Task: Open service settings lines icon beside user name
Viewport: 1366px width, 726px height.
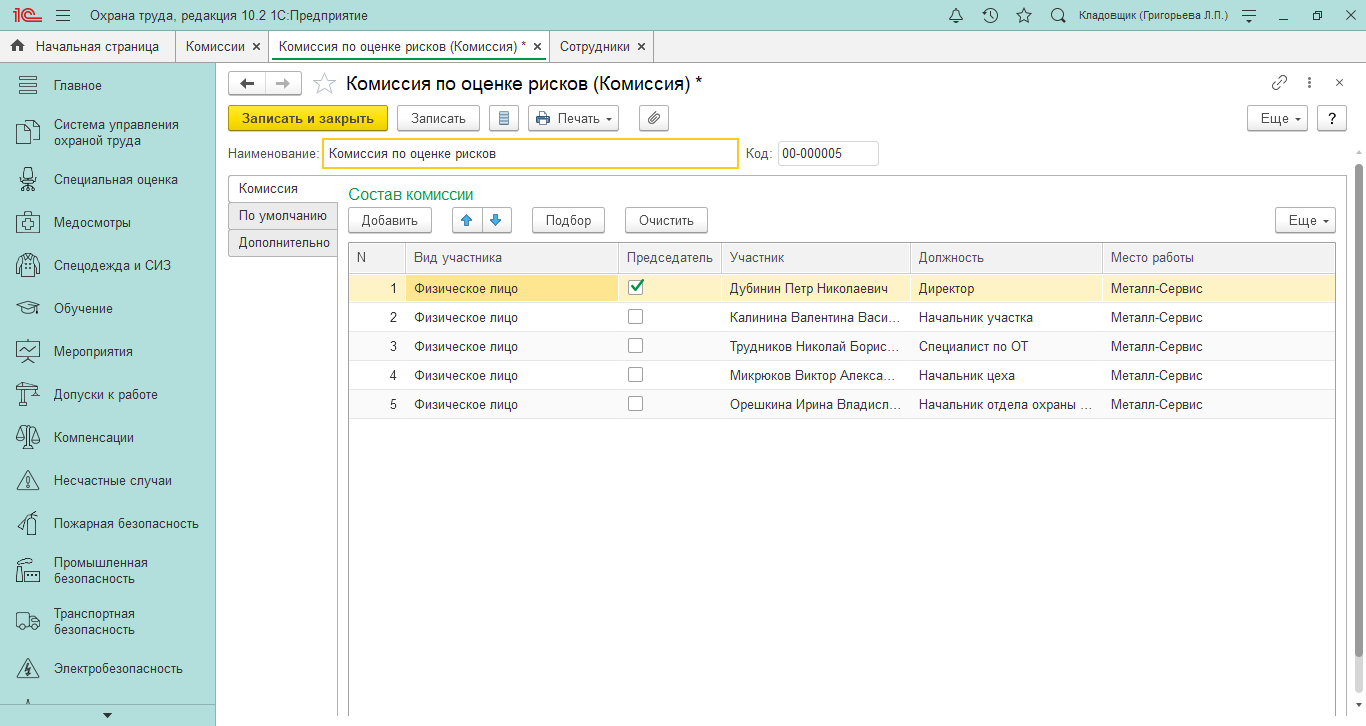Action: coord(1248,15)
